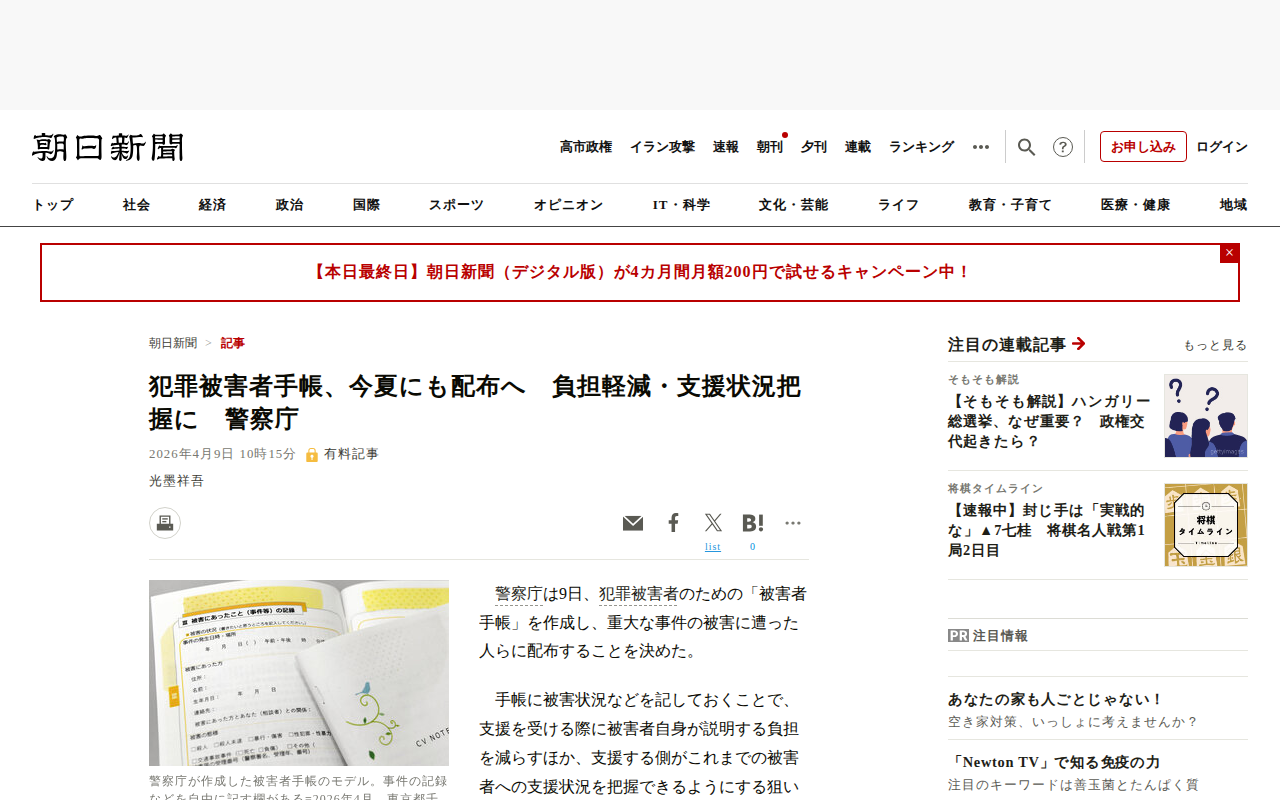This screenshot has width=1280, height=800.
Task: Select 国際 navigation tab
Action: 366,205
